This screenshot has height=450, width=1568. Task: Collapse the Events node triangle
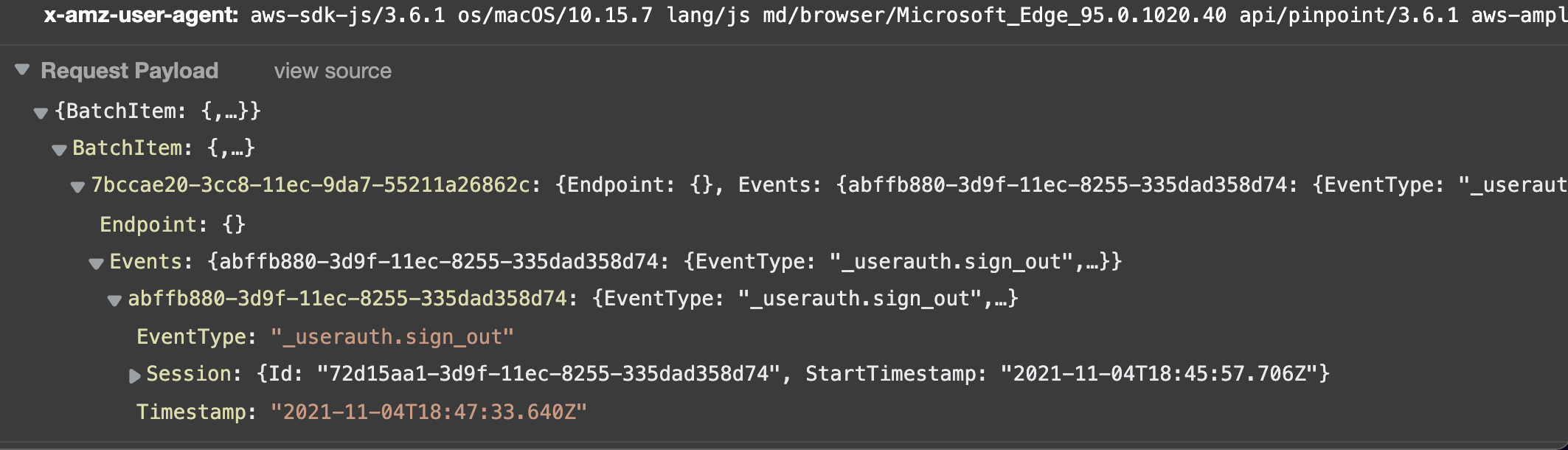pyautogui.click(x=96, y=263)
